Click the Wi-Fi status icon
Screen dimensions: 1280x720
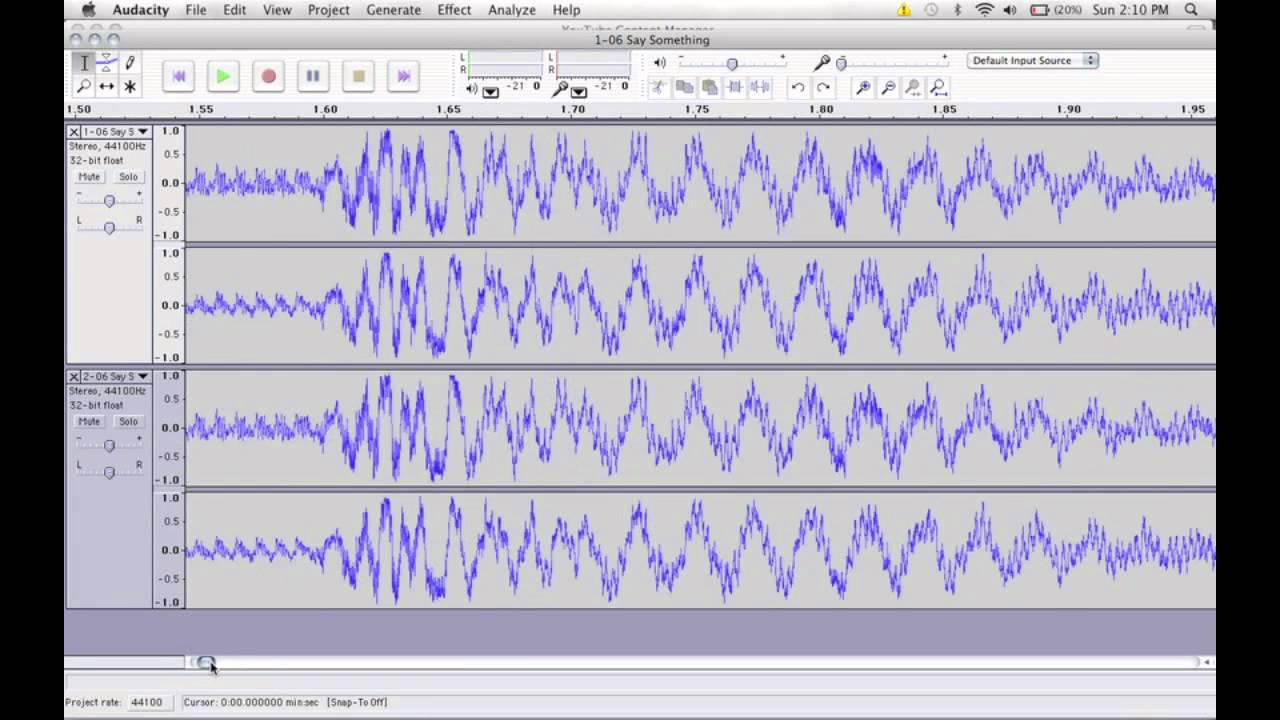984,10
